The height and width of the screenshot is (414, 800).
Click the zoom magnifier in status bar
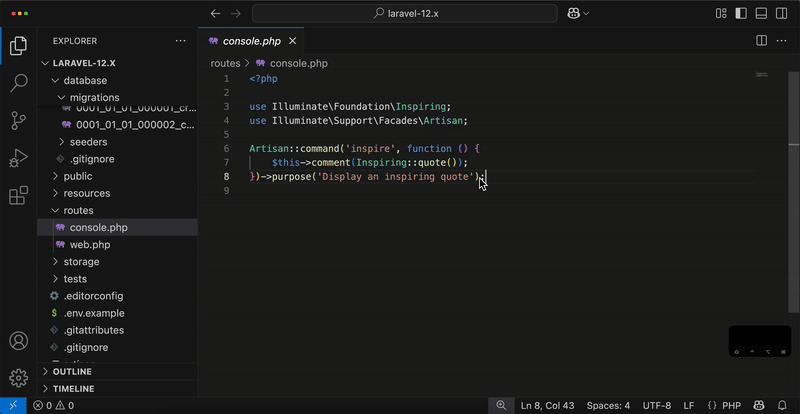click(502, 406)
